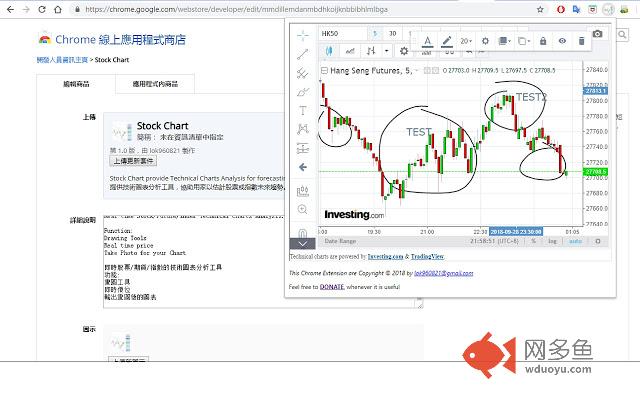This screenshot has height=400, width=640.
Task: Click the Investing.com logo on chart
Action: pos(354,215)
